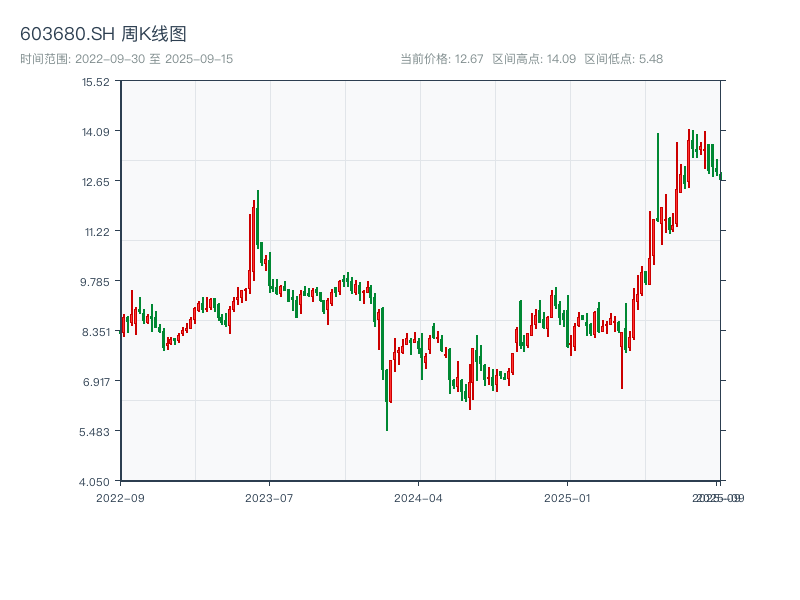
Task: Click the 5.483 y-axis label
Action: tap(94, 432)
